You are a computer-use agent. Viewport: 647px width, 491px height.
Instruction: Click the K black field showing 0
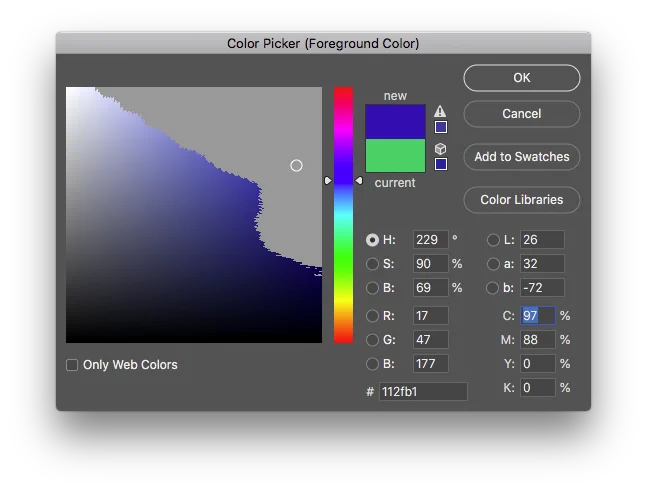[538, 387]
